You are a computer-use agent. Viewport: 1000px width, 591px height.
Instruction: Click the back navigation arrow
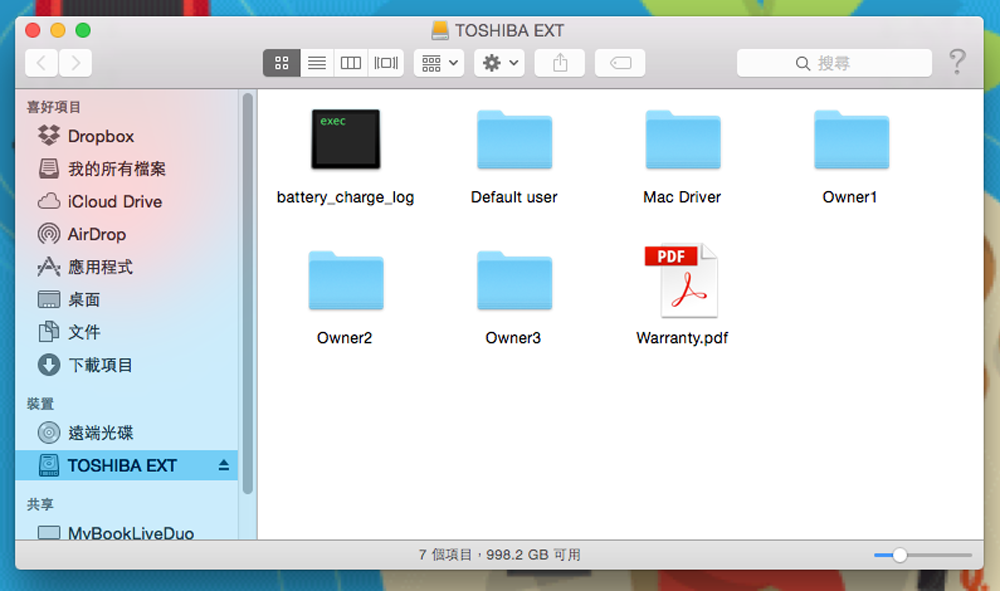point(41,63)
